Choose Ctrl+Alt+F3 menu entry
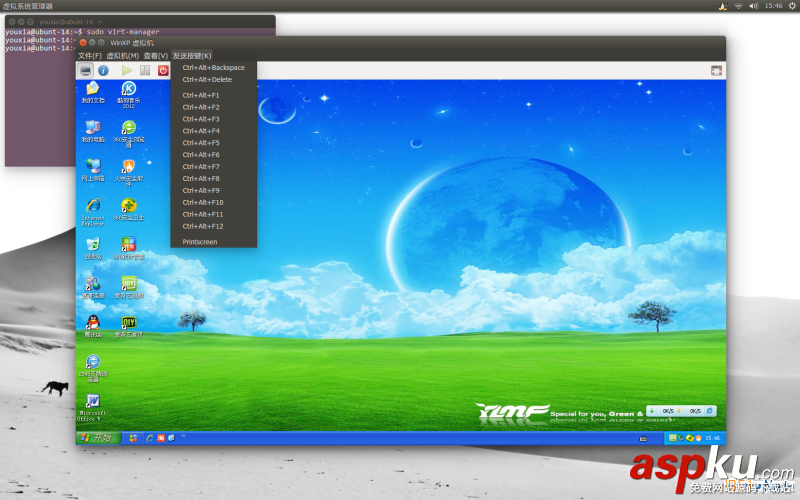Image resolution: width=800 pixels, height=500 pixels. pos(213,119)
